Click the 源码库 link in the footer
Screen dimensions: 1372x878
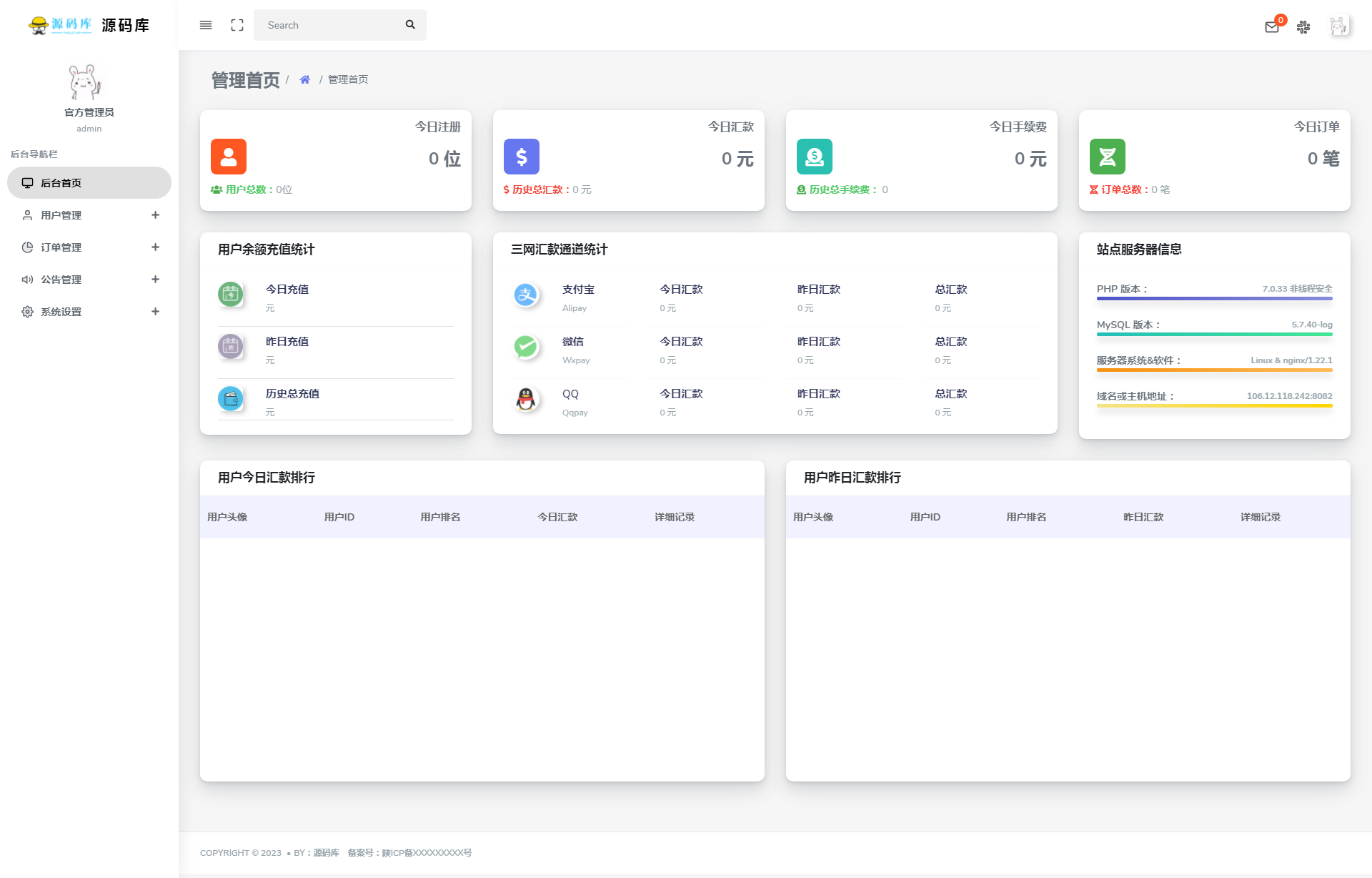point(325,852)
